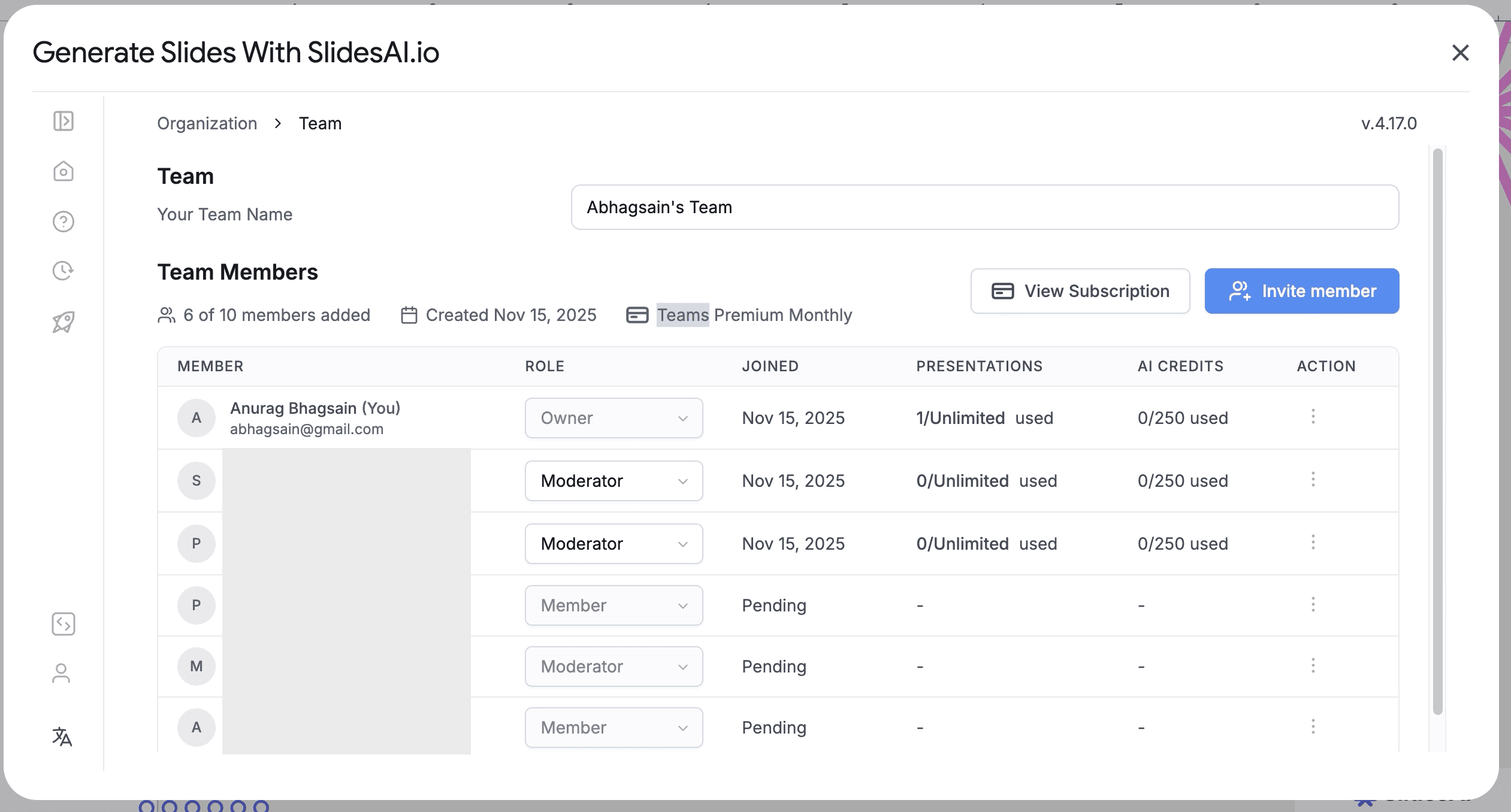Click the team name input field
Image resolution: width=1511 pixels, height=812 pixels.
(x=984, y=207)
